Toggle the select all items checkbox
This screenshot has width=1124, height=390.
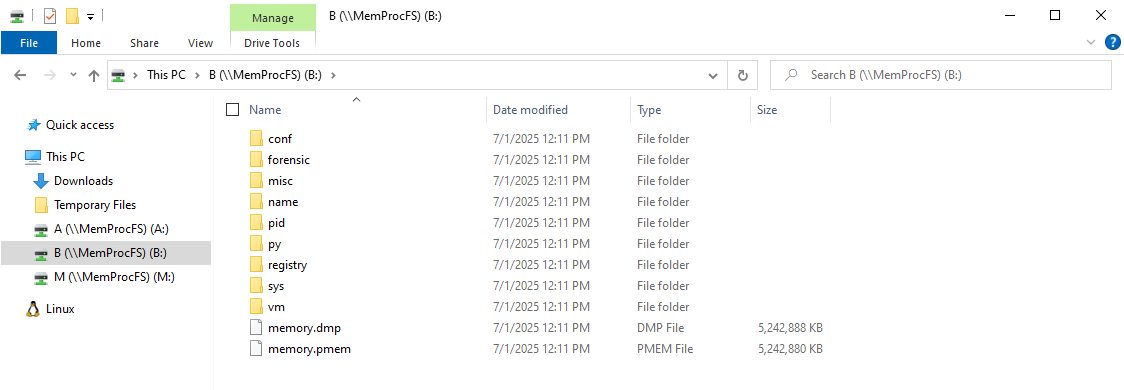pyautogui.click(x=232, y=110)
